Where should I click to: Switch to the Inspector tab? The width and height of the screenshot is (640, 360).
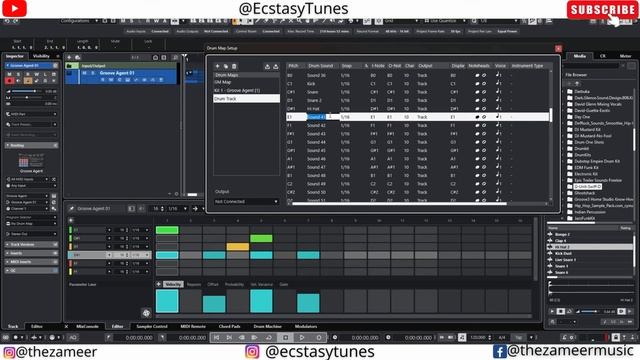[x=15, y=56]
